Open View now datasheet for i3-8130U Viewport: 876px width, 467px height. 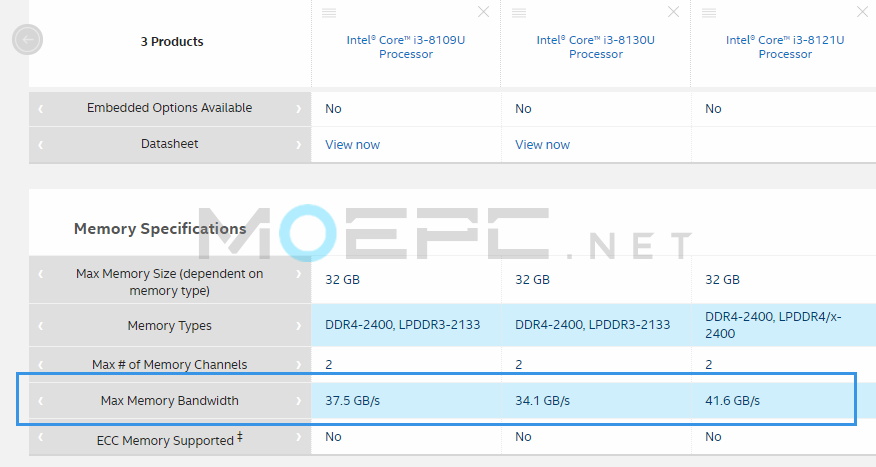[542, 145]
